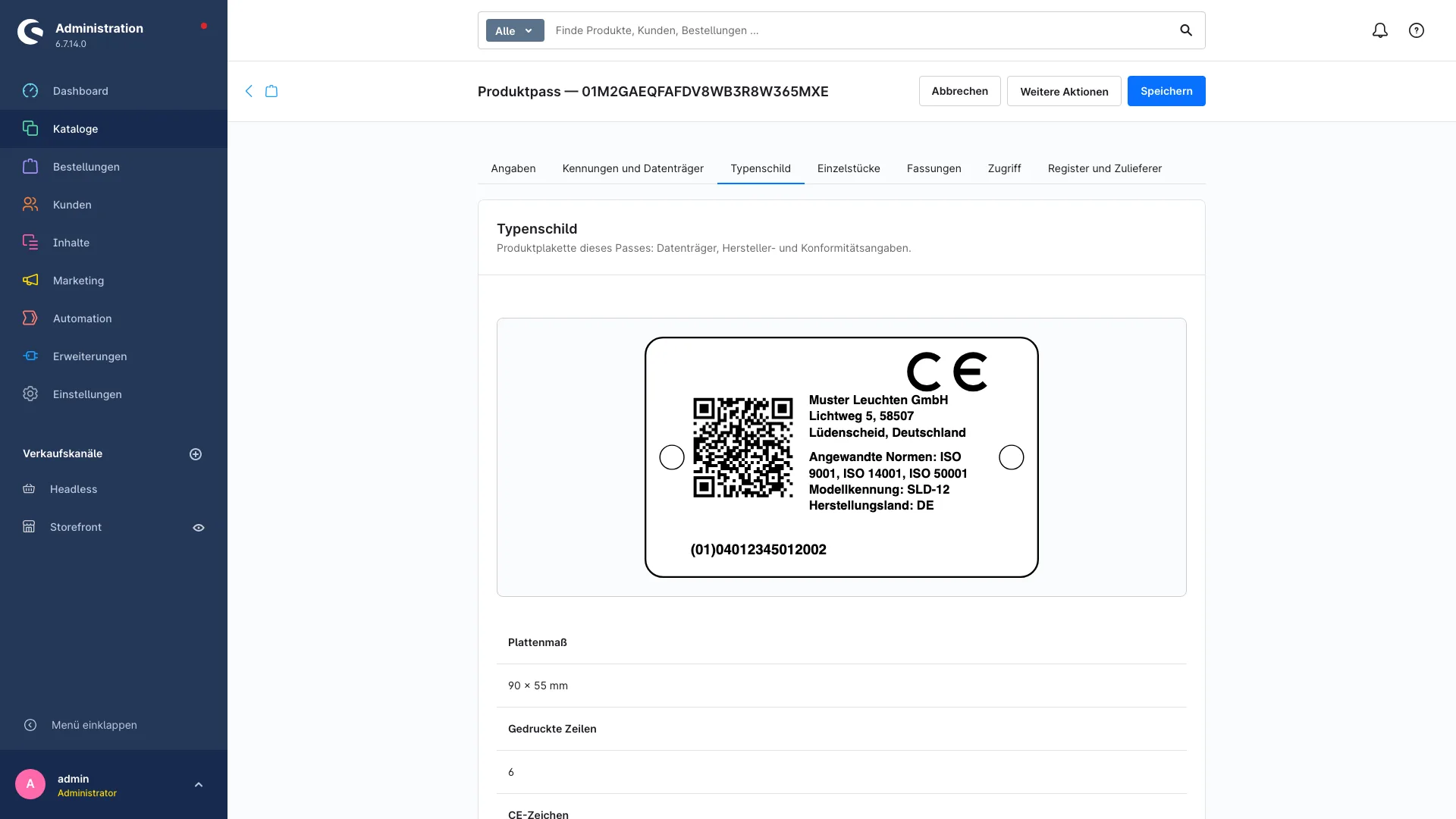Click the Erweiterungen plug icon
1456x819 pixels.
tap(30, 356)
